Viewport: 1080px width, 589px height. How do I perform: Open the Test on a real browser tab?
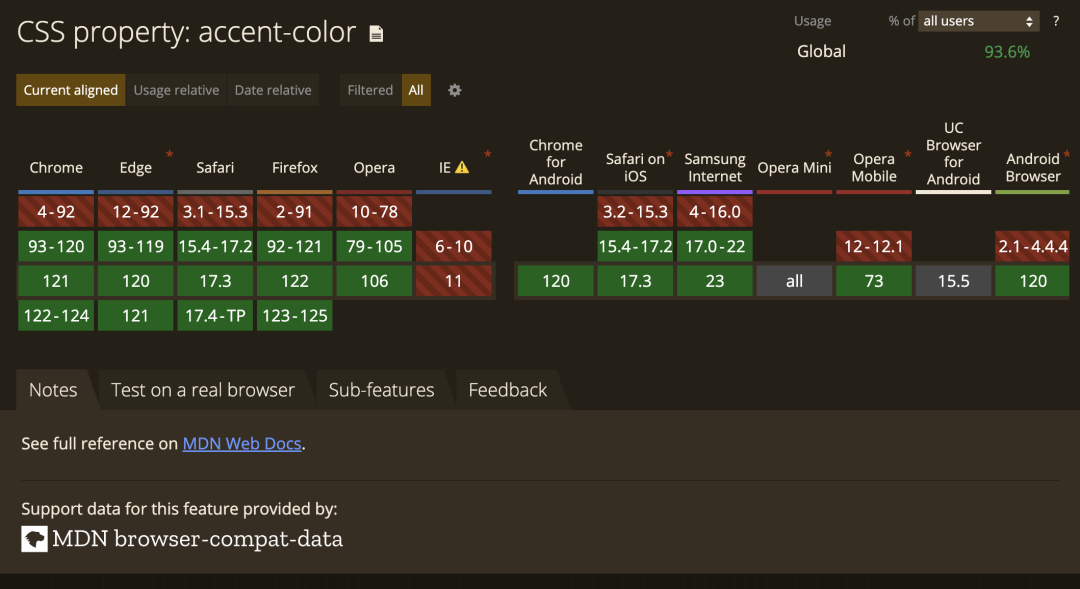point(202,390)
